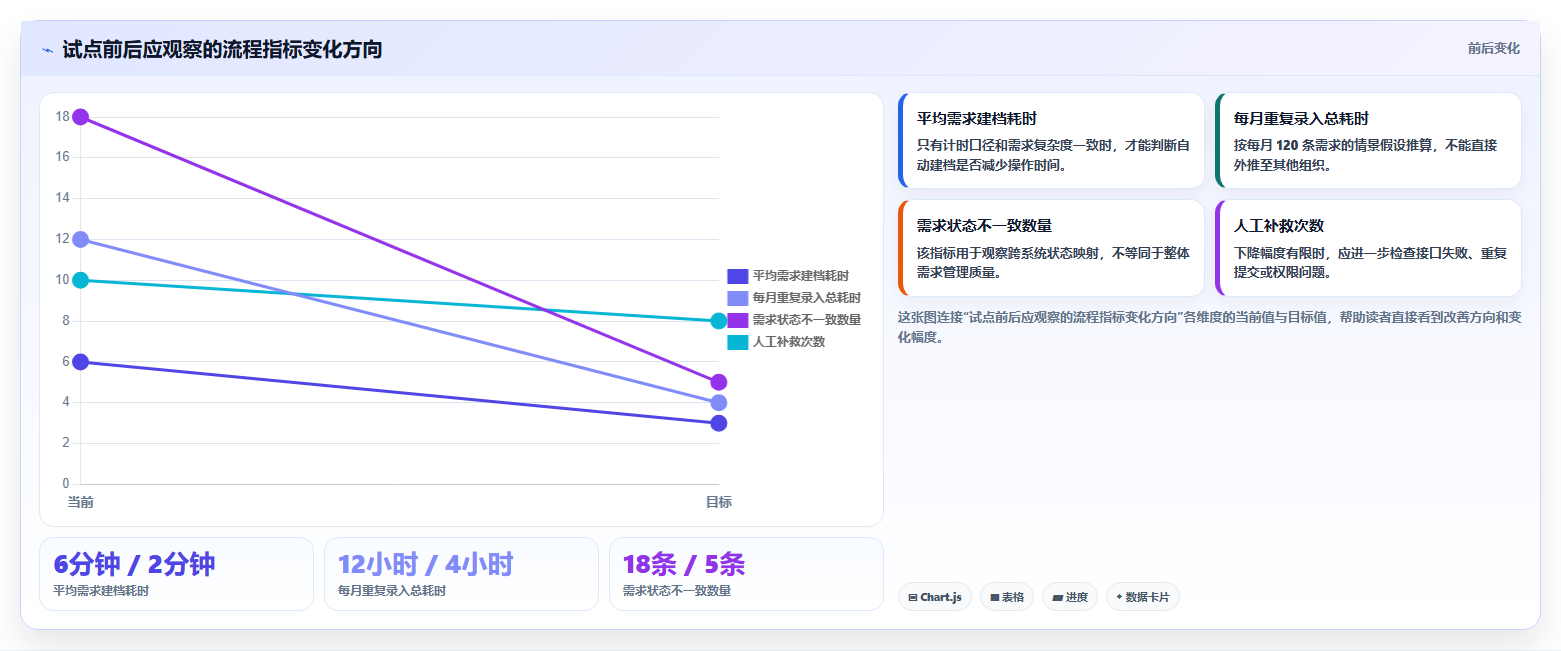
Task: Click the 12小时 / 4小时 stat card
Action: pyautogui.click(x=461, y=574)
